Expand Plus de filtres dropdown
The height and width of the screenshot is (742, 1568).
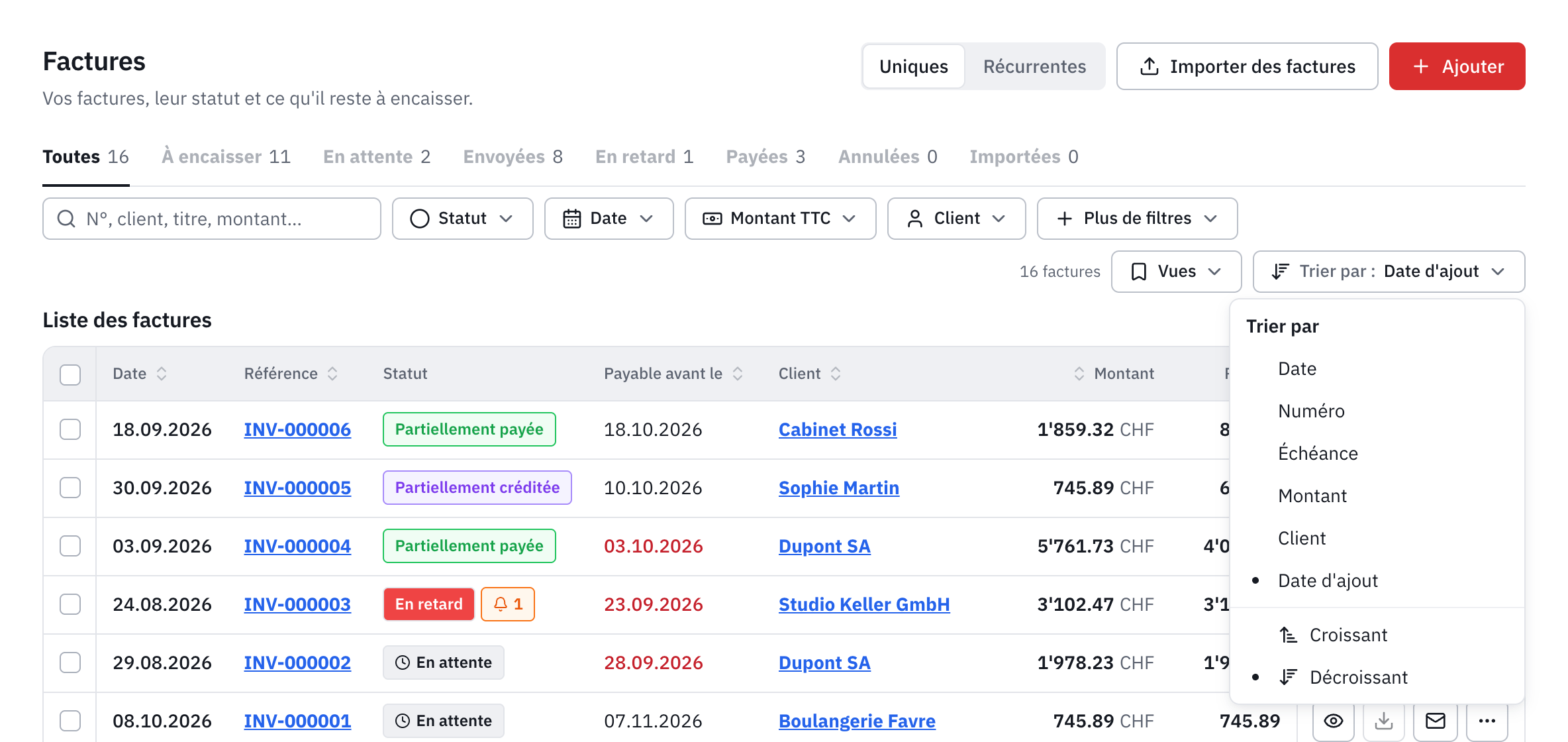(1137, 219)
